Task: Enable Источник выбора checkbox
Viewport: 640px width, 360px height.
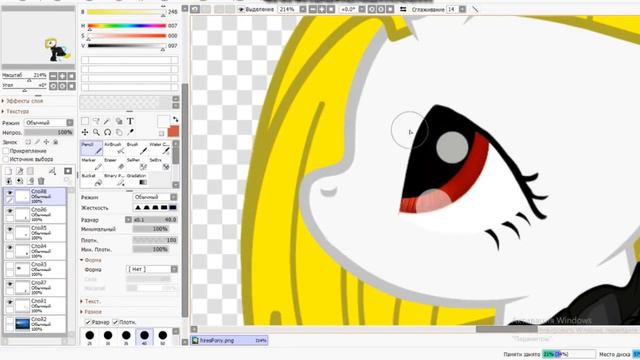Action: pos(6,159)
